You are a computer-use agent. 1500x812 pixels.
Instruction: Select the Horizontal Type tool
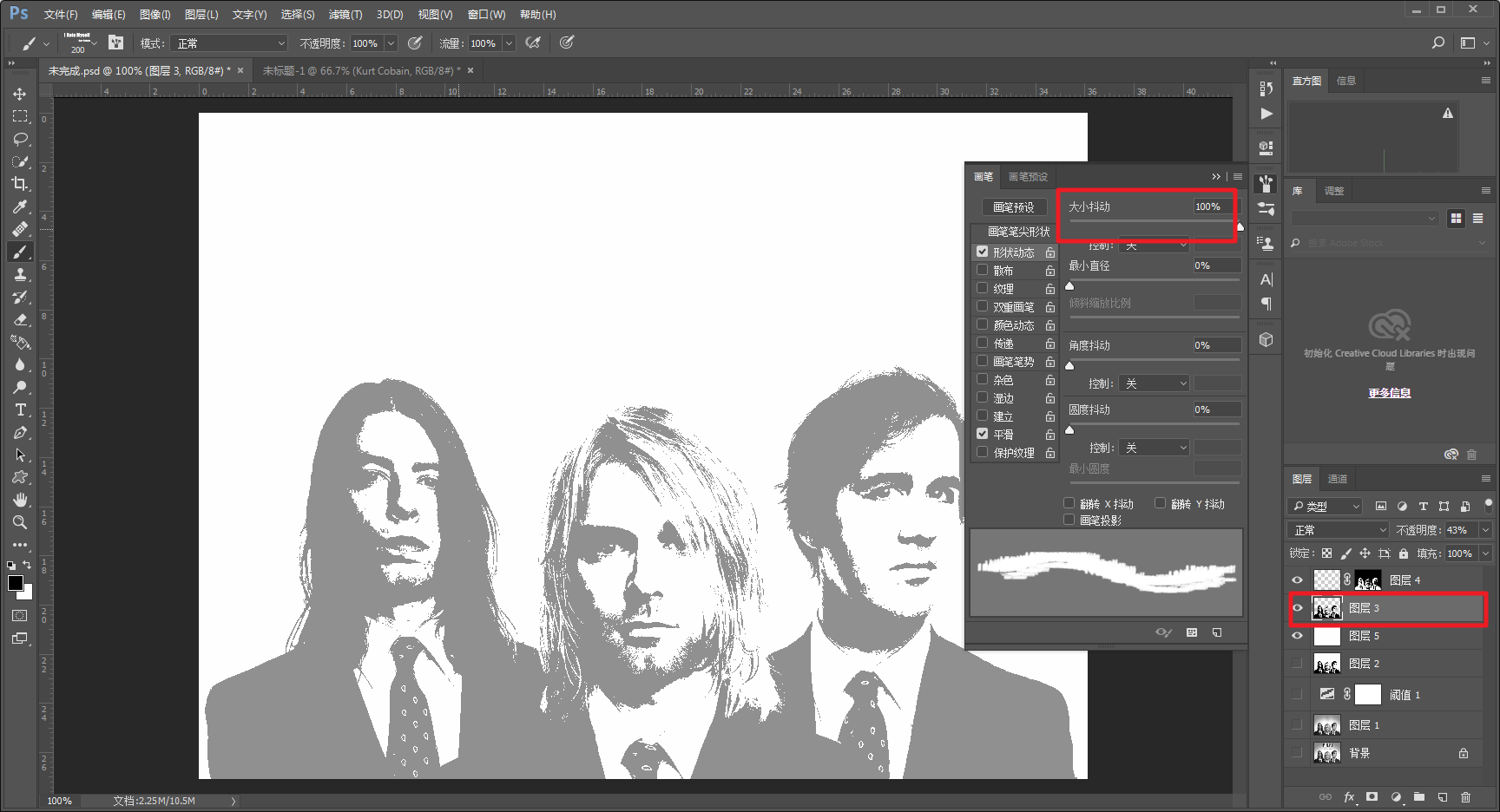(20, 409)
